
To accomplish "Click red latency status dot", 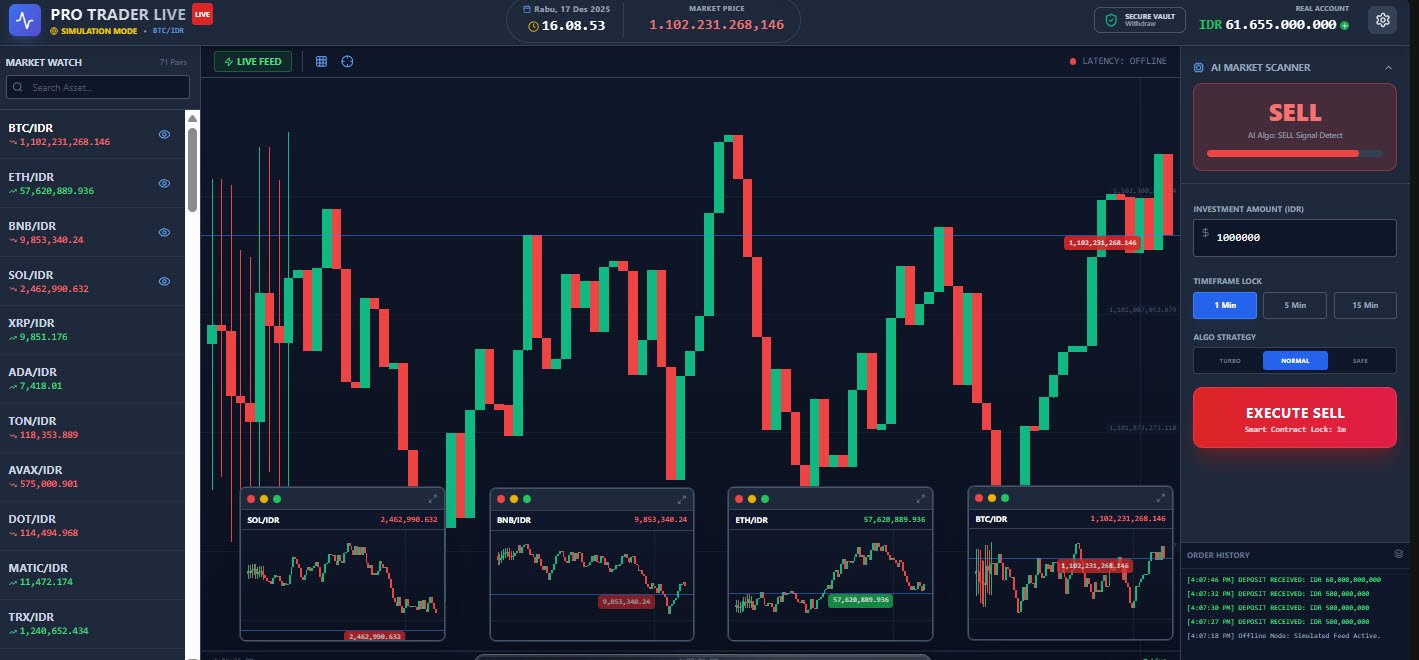I will [1073, 62].
